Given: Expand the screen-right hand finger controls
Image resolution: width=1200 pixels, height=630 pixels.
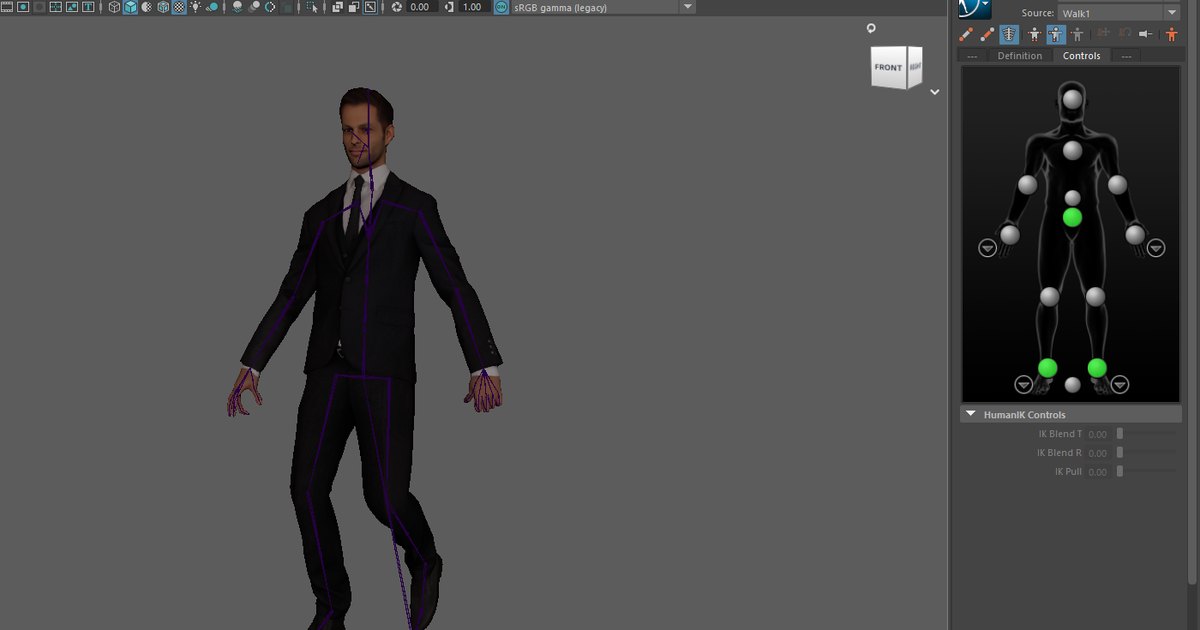Looking at the screenshot, I should click(x=1156, y=248).
